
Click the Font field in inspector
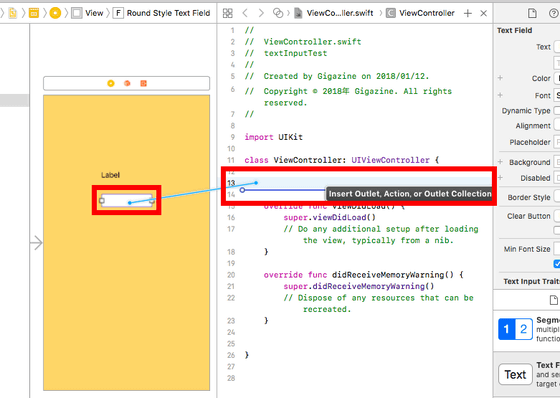(x=557, y=95)
